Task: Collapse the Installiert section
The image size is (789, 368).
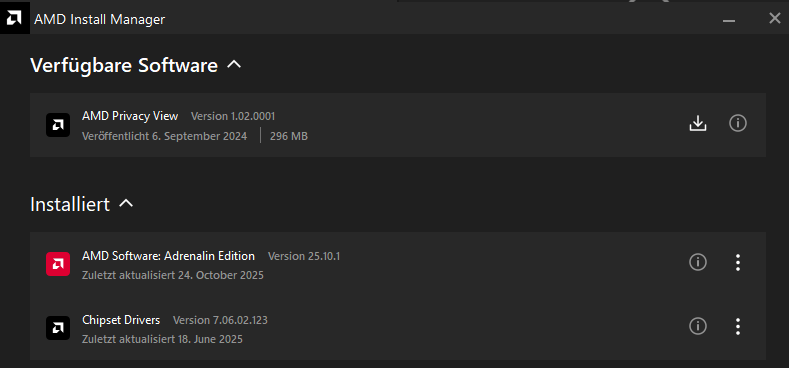Action: pos(126,203)
